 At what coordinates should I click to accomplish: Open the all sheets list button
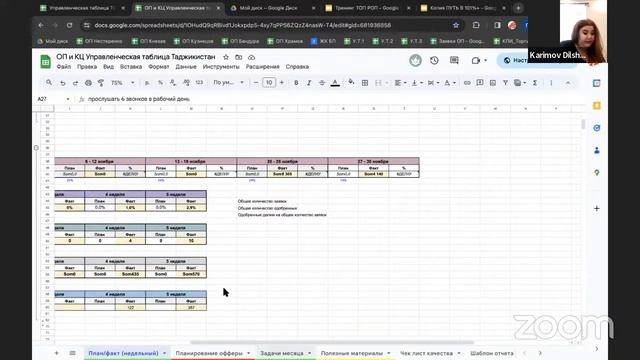[x=73, y=353]
